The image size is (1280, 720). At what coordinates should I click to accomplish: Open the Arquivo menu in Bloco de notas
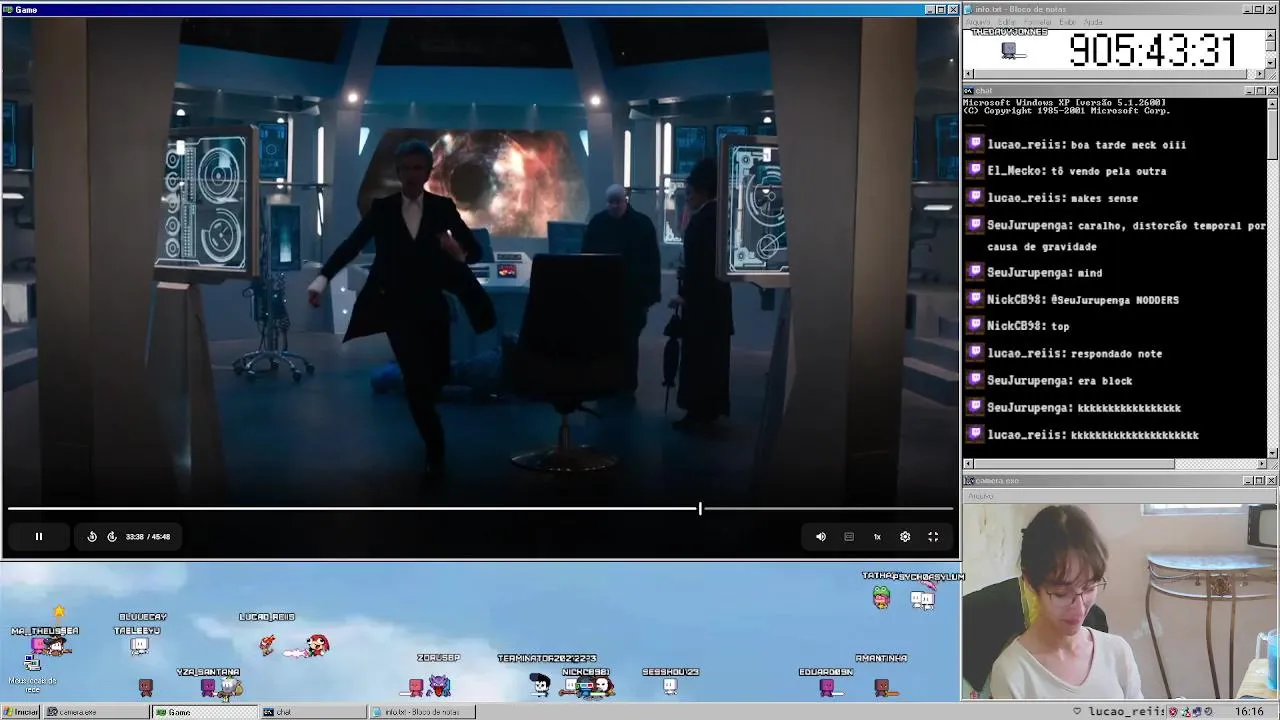[978, 22]
